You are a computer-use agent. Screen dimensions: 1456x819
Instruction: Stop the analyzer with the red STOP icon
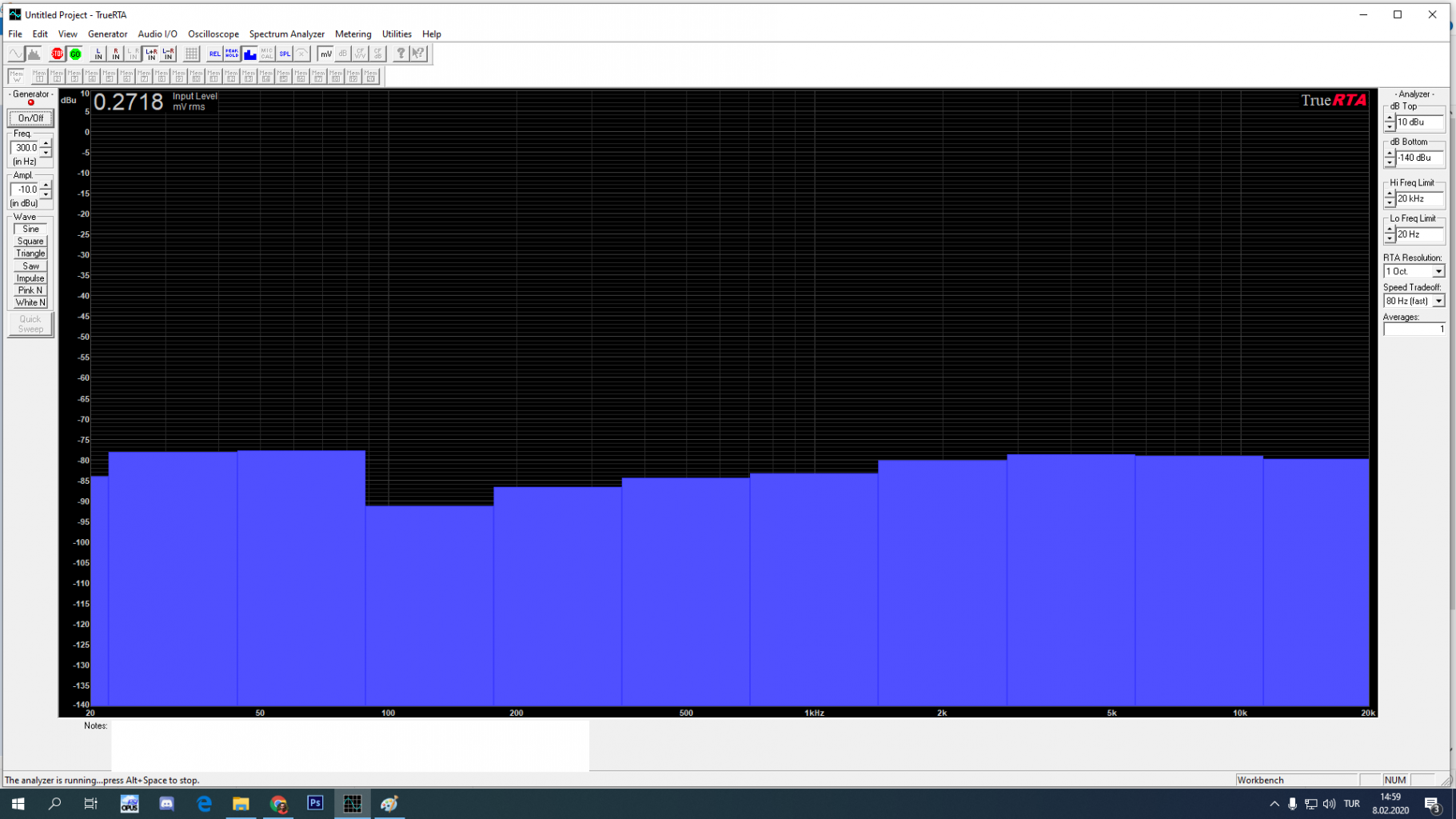point(58,54)
